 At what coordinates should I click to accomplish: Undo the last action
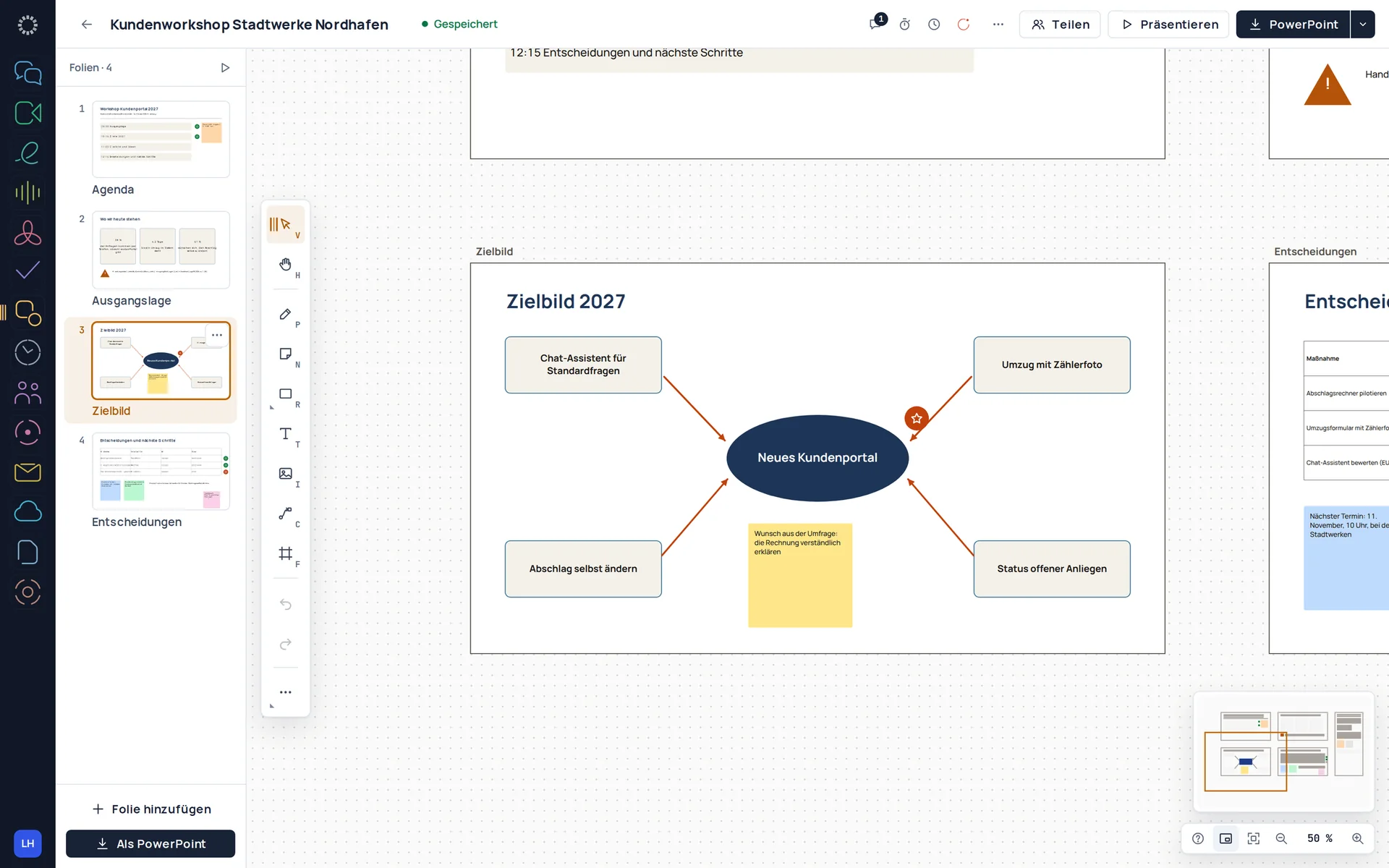pos(286,604)
